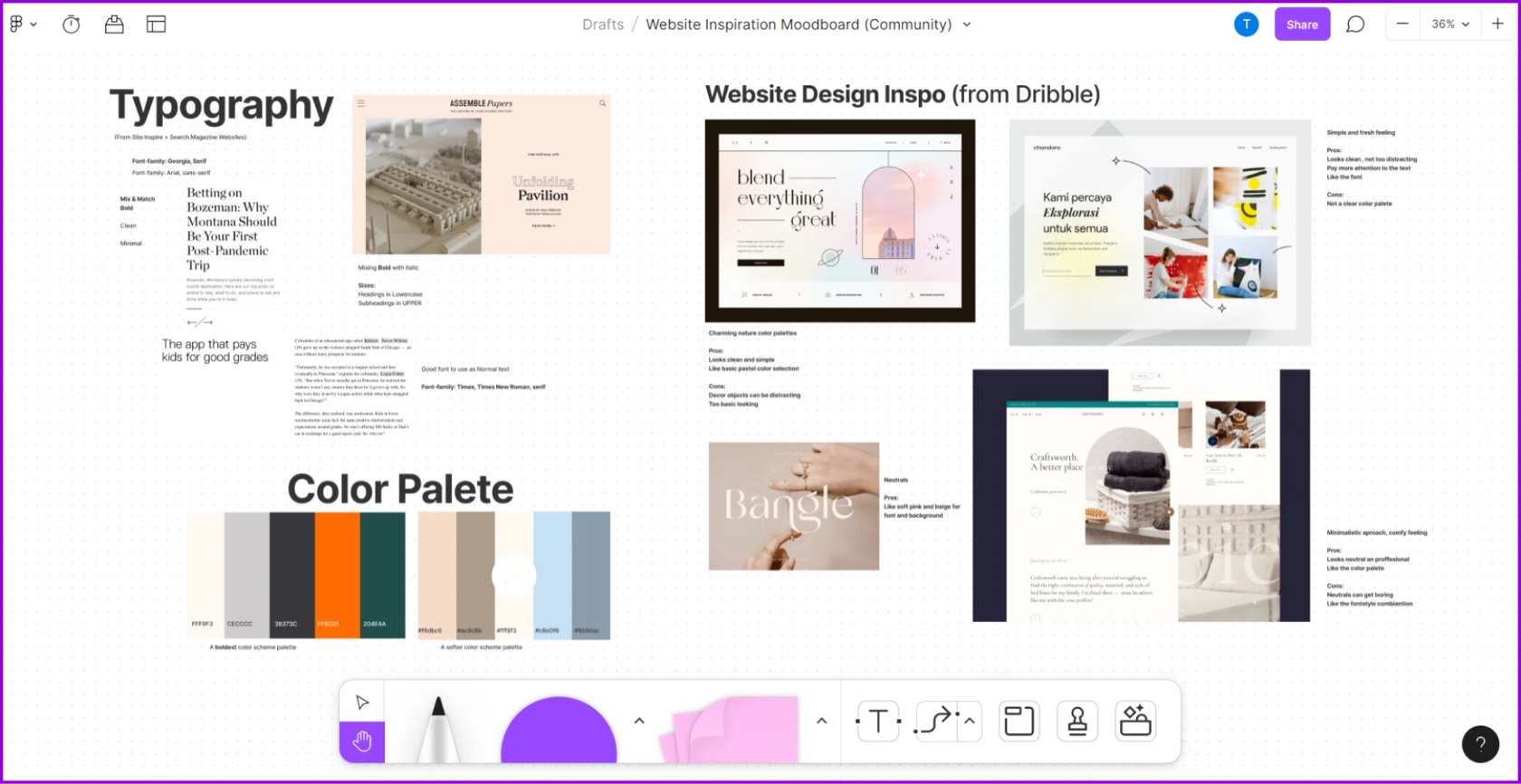Activate the Text tool
1521x784 pixels.
878,722
